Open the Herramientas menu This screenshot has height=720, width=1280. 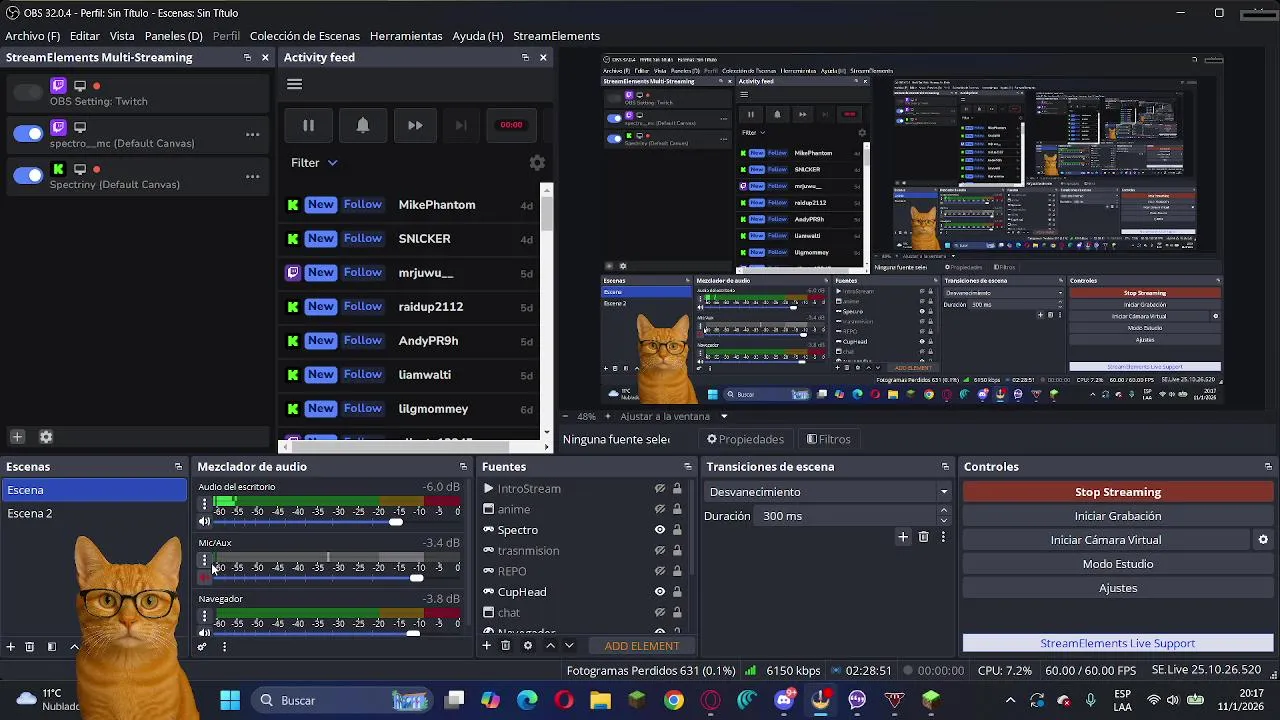[x=406, y=36]
